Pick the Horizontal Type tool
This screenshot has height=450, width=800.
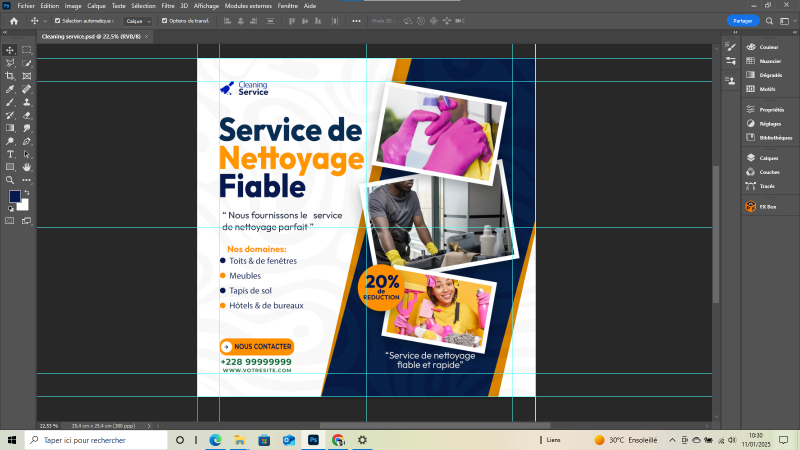tap(10, 154)
